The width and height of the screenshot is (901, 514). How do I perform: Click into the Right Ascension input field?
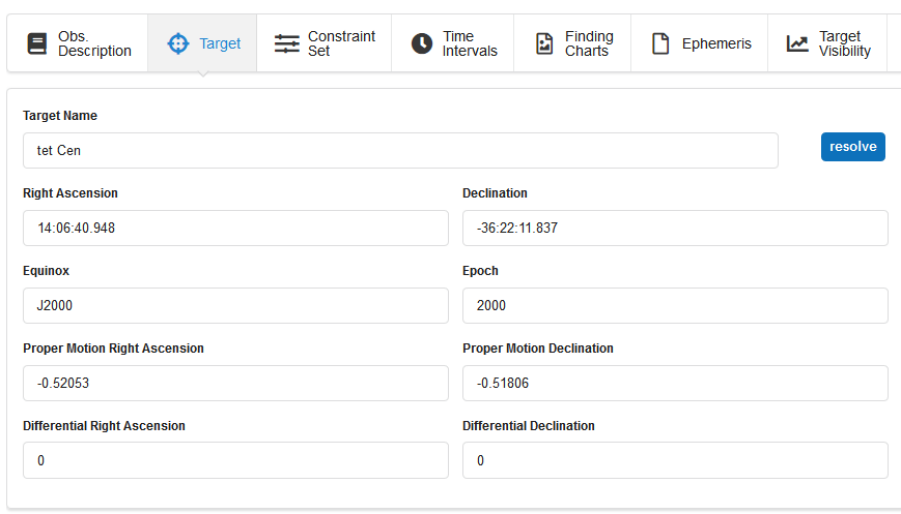[235, 228]
